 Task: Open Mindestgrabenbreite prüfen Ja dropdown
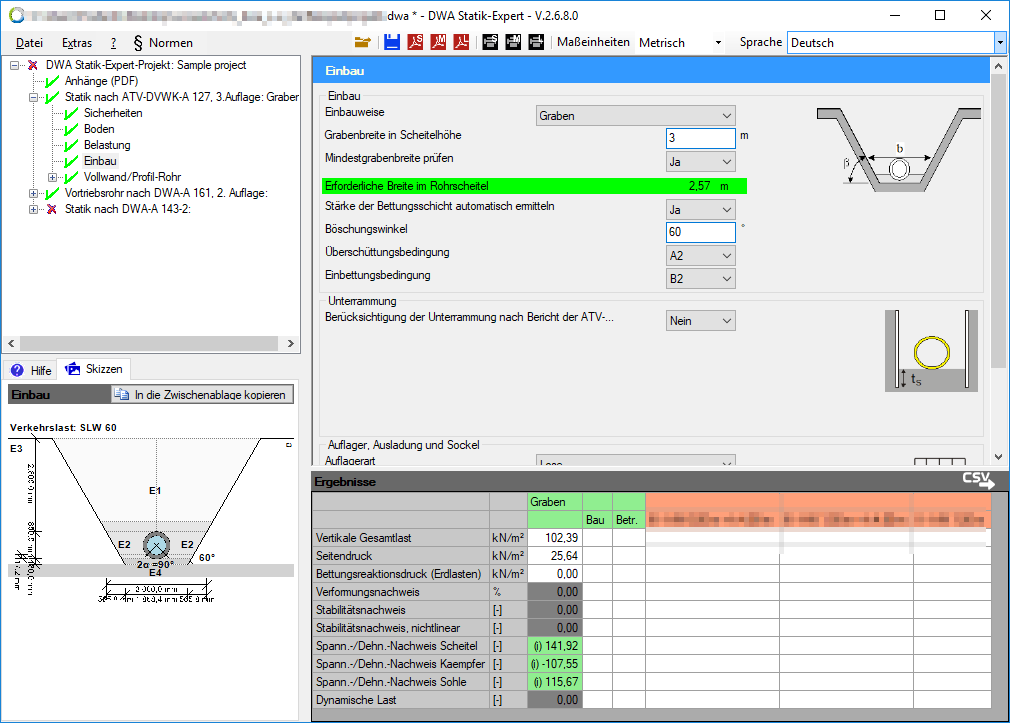(701, 162)
